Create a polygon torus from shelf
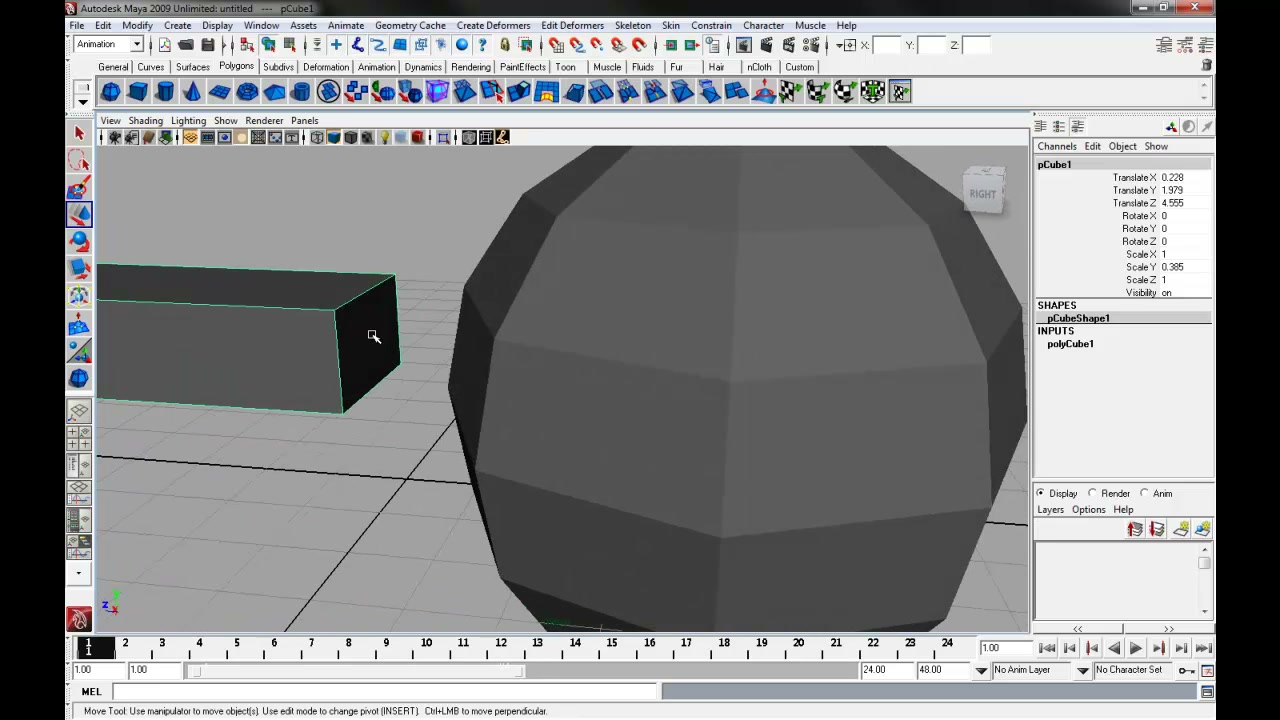This screenshot has width=1280, height=720. coord(246,92)
